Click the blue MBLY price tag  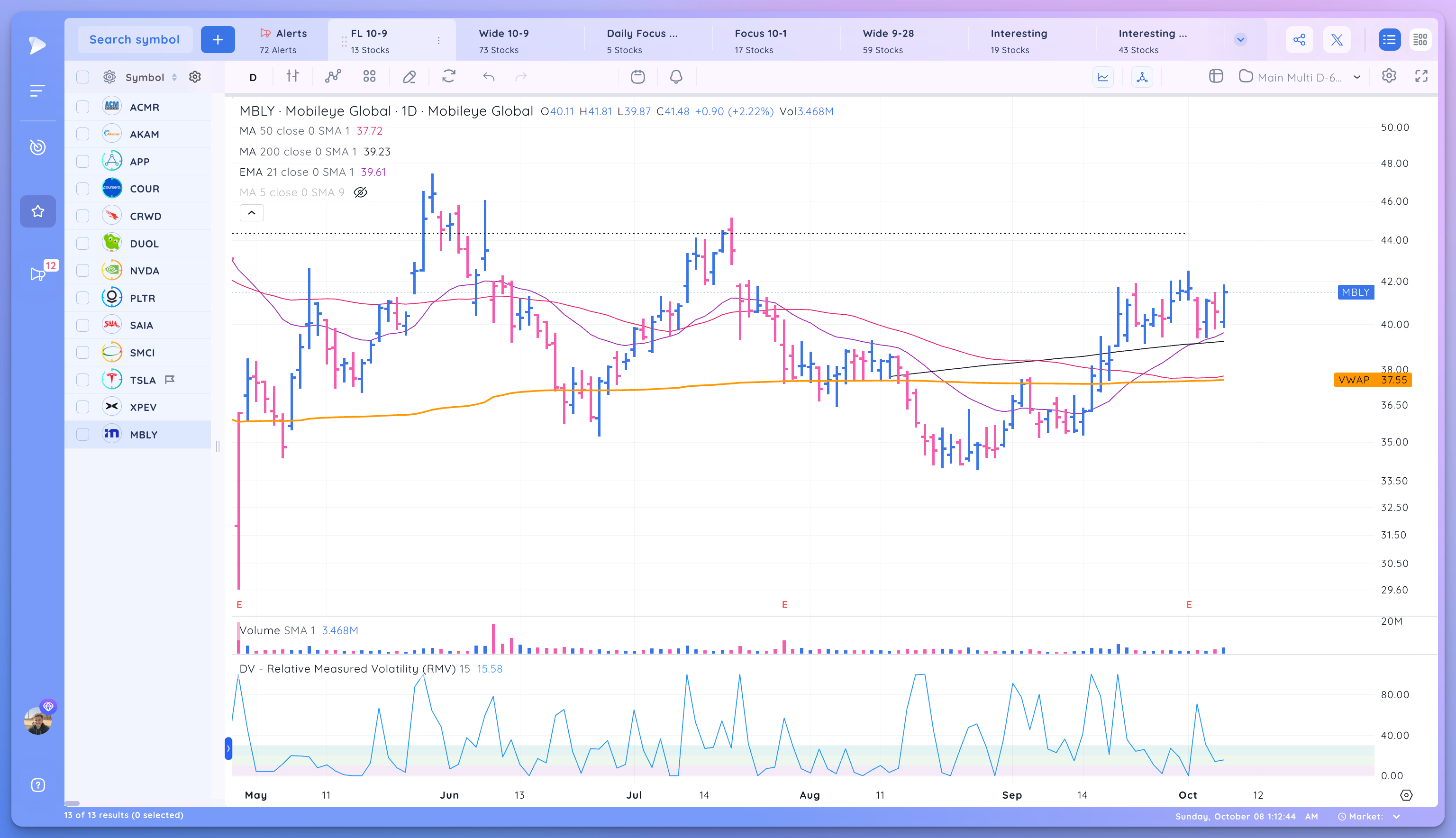[1356, 292]
